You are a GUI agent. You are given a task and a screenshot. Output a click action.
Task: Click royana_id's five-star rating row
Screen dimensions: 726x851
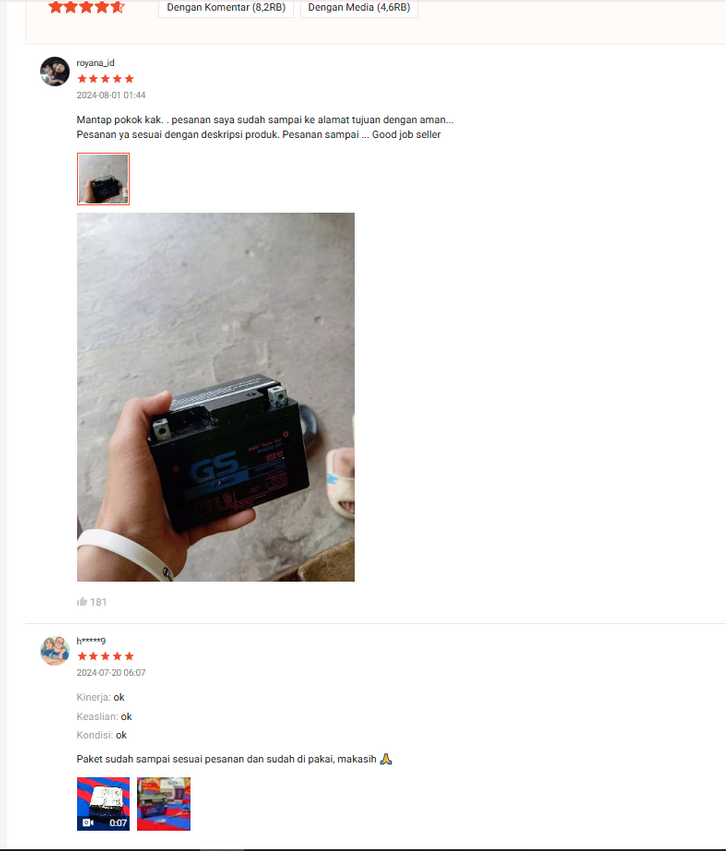pyautogui.click(x=105, y=79)
